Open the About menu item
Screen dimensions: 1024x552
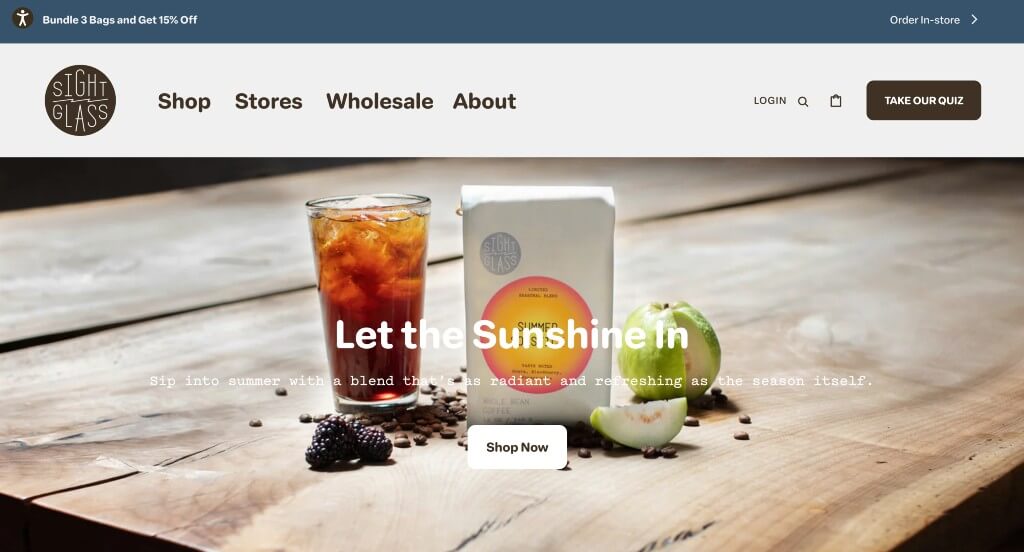(485, 101)
